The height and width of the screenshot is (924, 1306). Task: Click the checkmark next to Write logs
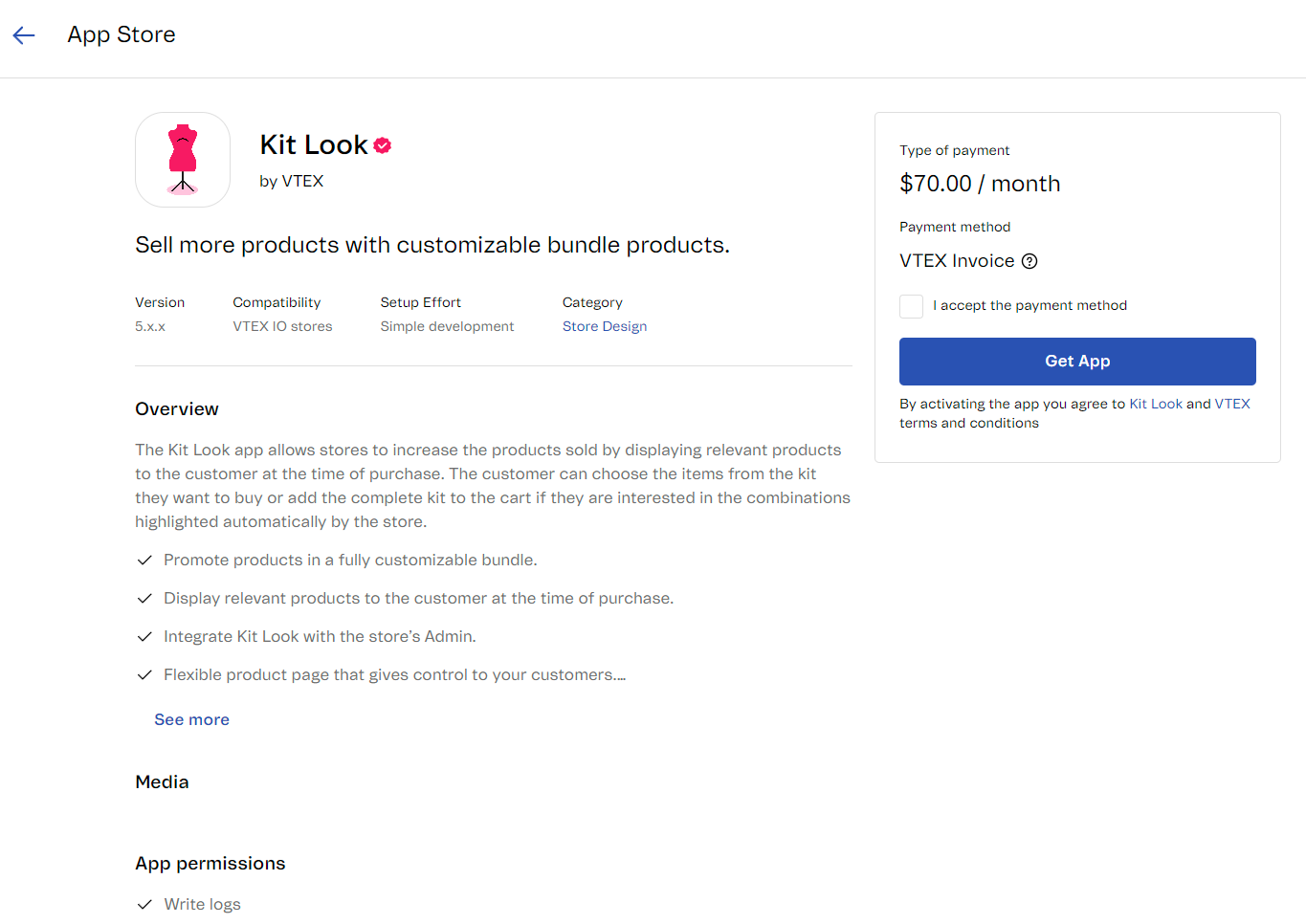[x=144, y=905]
